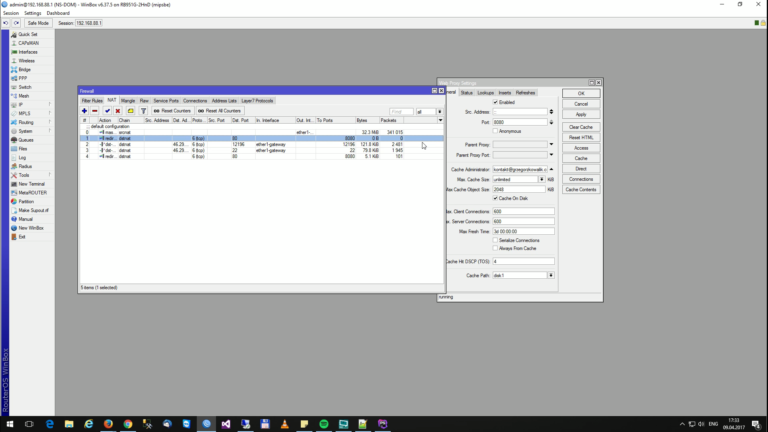
Task: Click Clear Cache button
Action: (581, 127)
